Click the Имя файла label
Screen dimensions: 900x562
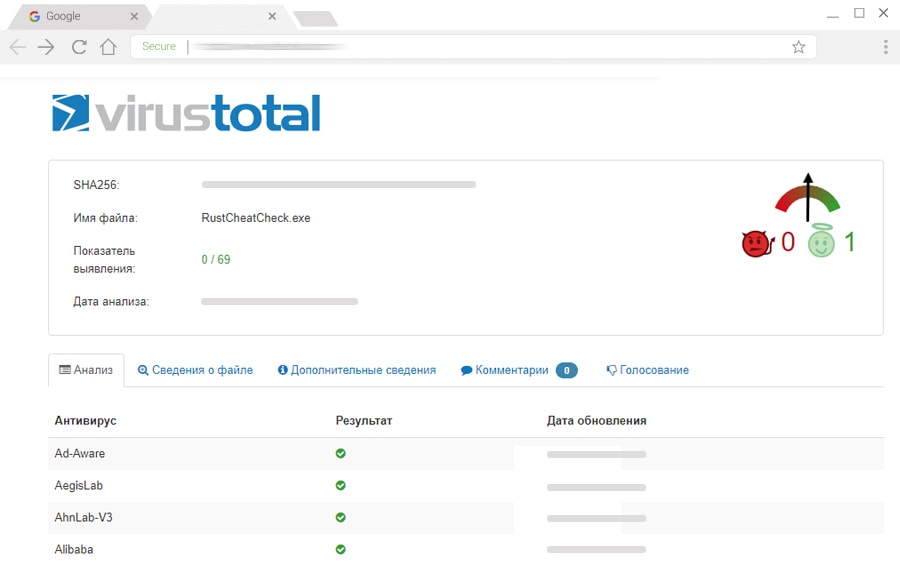pos(105,218)
